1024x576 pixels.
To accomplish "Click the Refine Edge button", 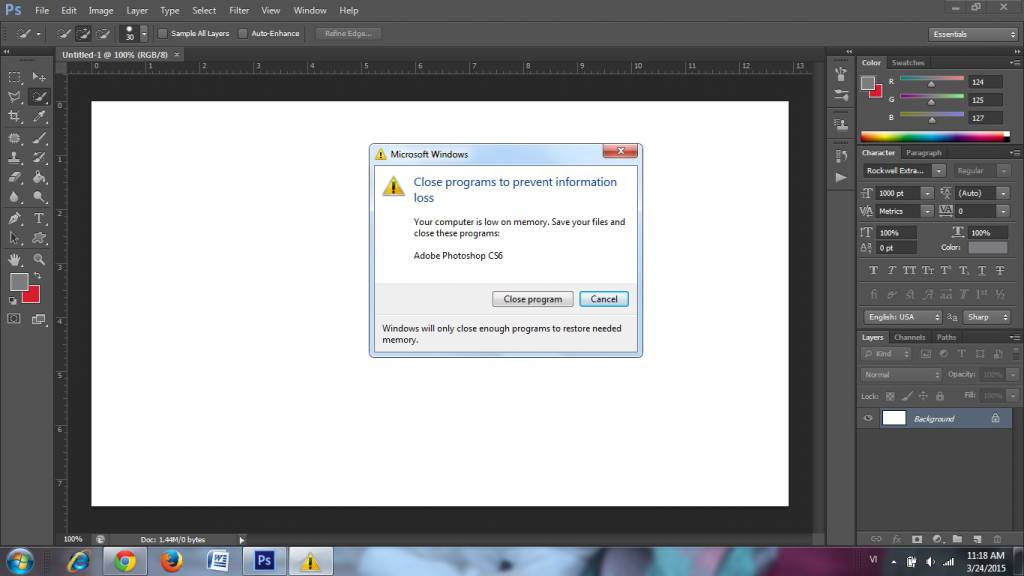I will 348,33.
